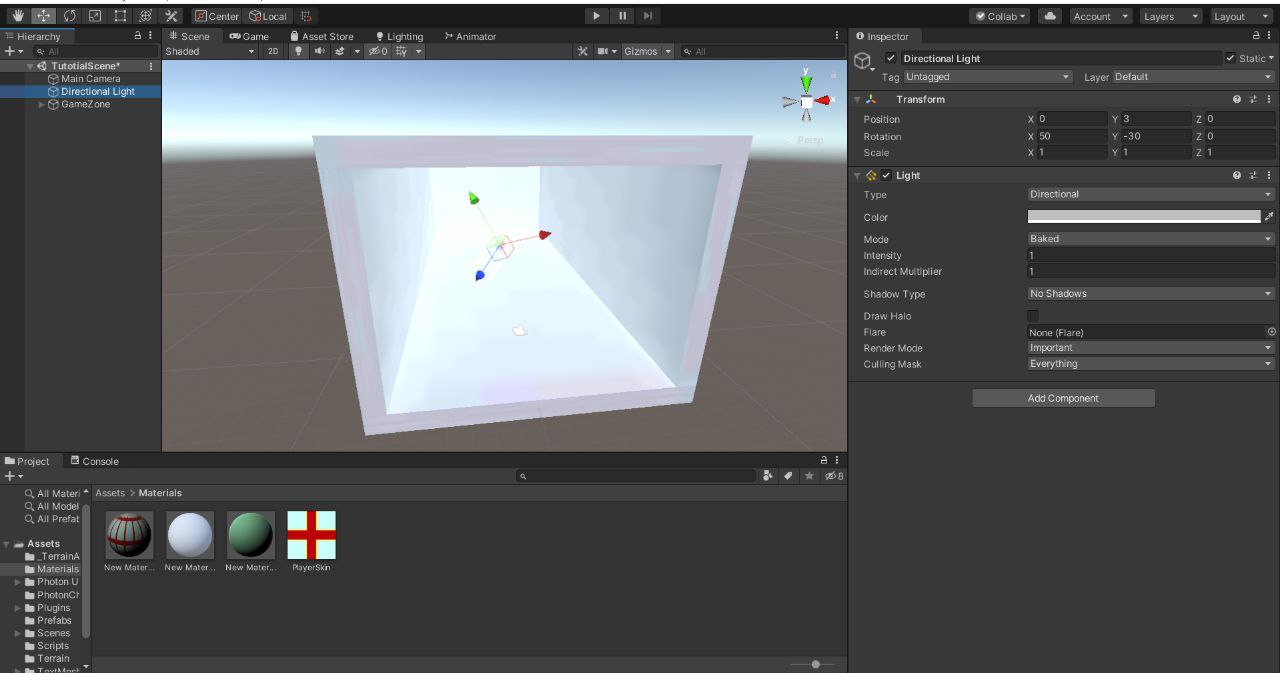Lock the Inspector panel
Screen dimensions: 1280x673
pyautogui.click(x=1257, y=36)
